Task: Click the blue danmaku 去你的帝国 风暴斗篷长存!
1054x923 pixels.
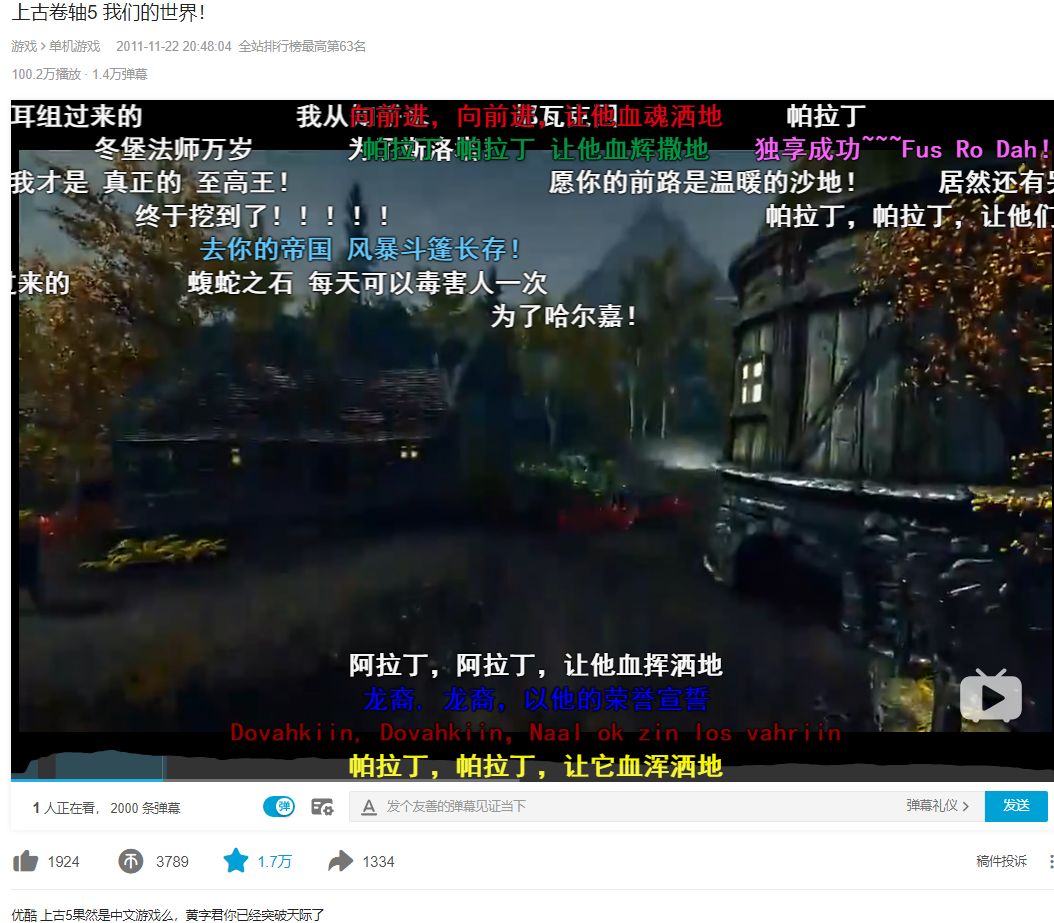Action: pos(360,249)
